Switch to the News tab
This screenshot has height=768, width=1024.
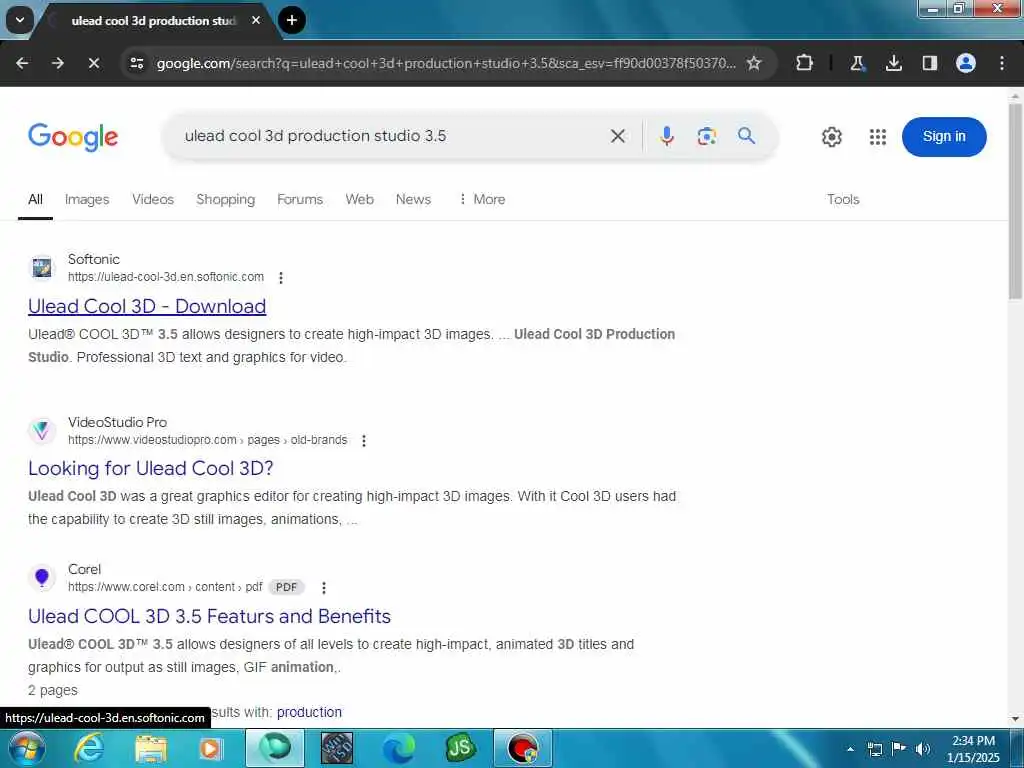pyautogui.click(x=413, y=199)
